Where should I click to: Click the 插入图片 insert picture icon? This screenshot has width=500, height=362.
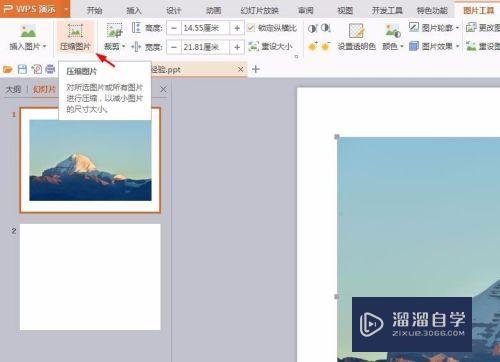28,31
